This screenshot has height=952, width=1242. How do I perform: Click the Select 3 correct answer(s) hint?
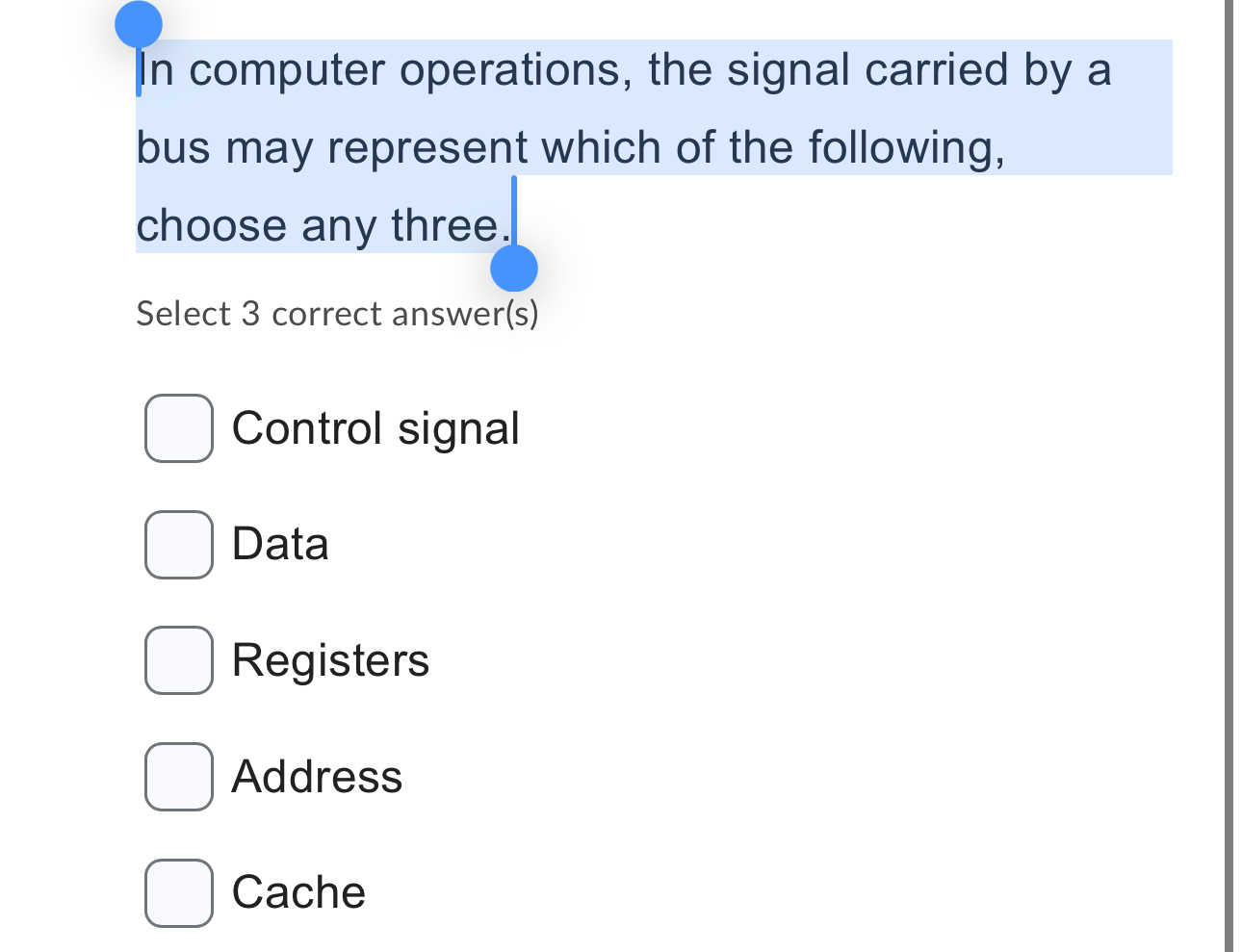(x=337, y=313)
